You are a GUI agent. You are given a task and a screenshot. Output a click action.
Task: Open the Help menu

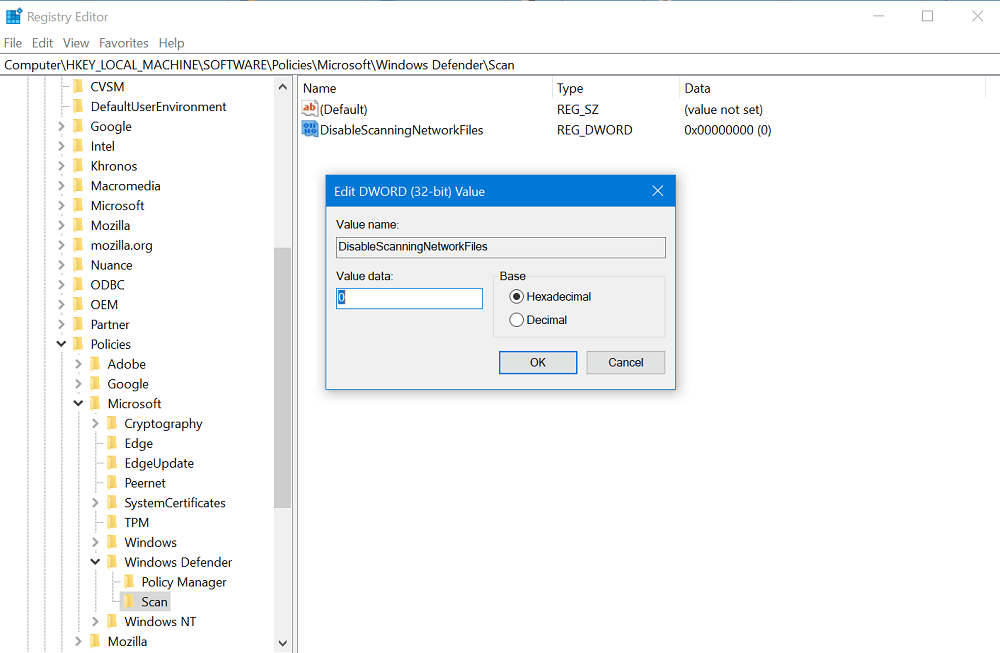pos(172,43)
